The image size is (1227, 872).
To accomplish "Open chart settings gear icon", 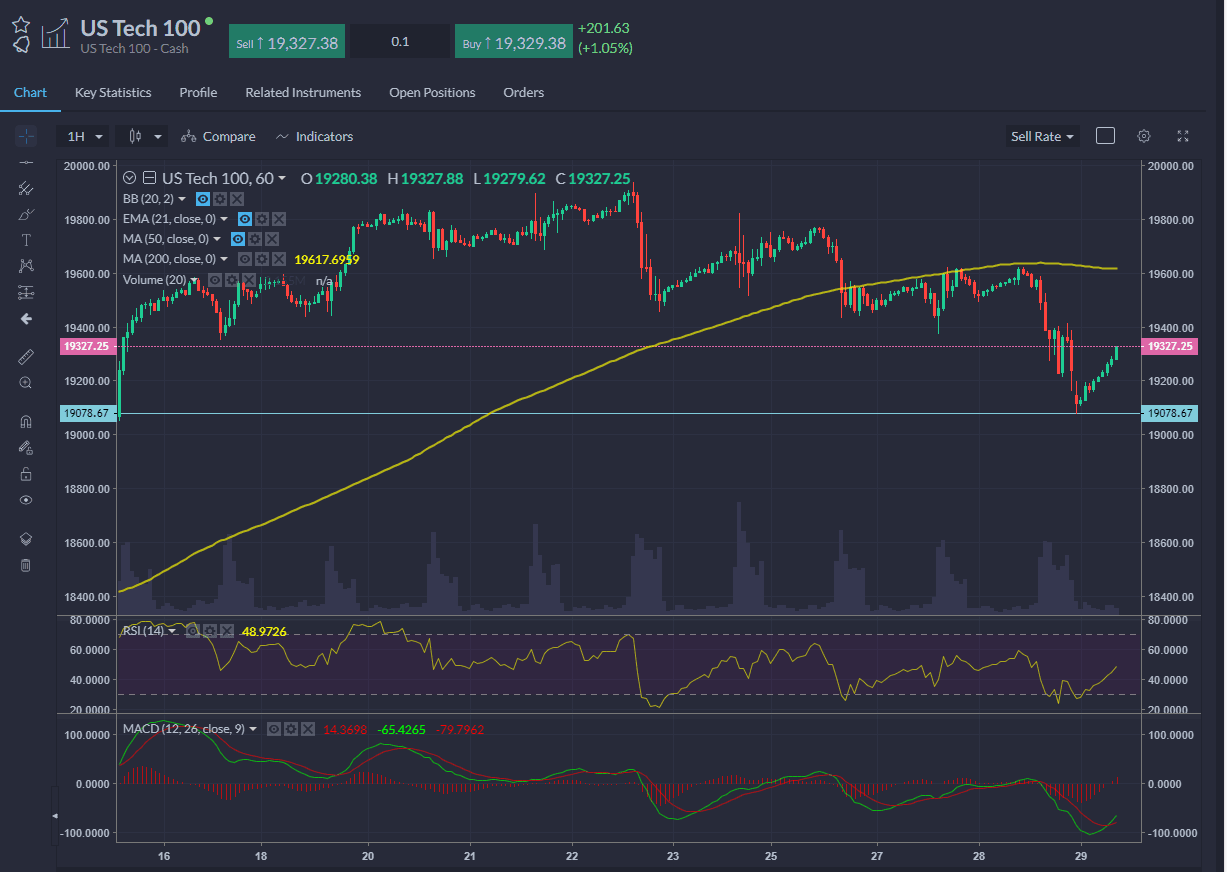I will tap(1144, 136).
